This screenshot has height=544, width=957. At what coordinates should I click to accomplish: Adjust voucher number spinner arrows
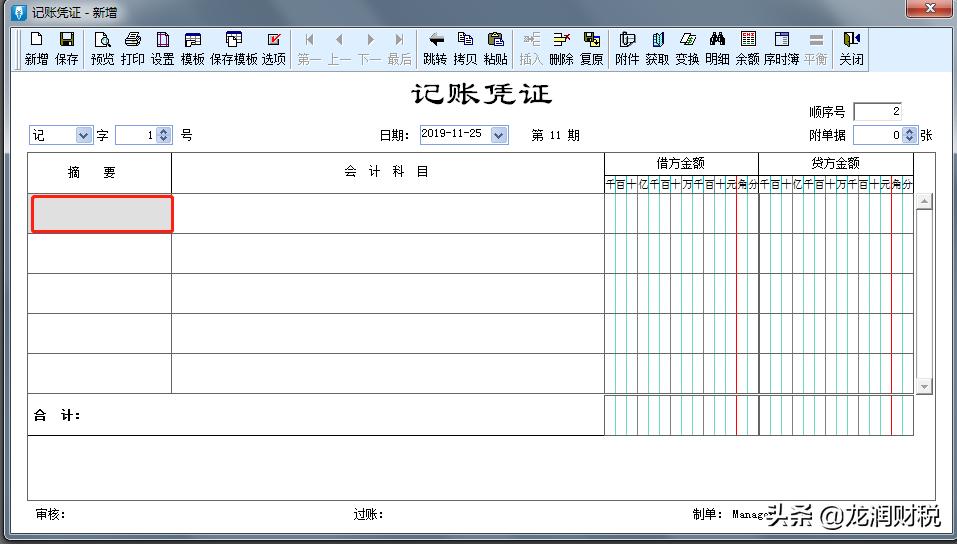163,135
